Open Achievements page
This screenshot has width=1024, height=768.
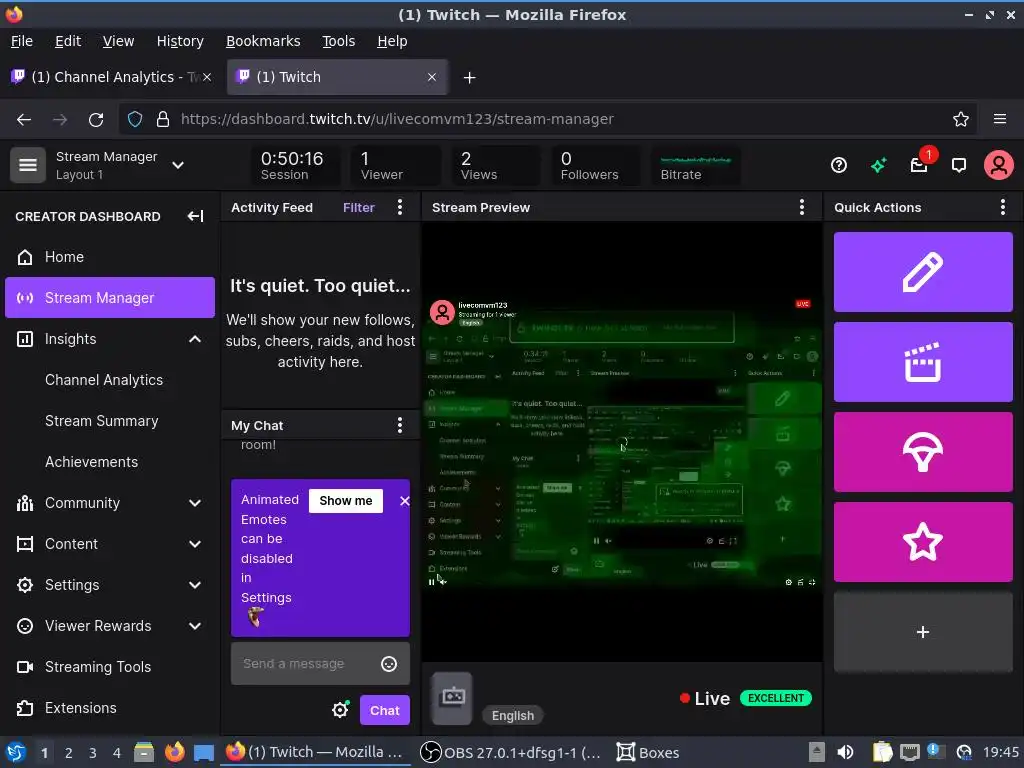[x=91, y=462]
